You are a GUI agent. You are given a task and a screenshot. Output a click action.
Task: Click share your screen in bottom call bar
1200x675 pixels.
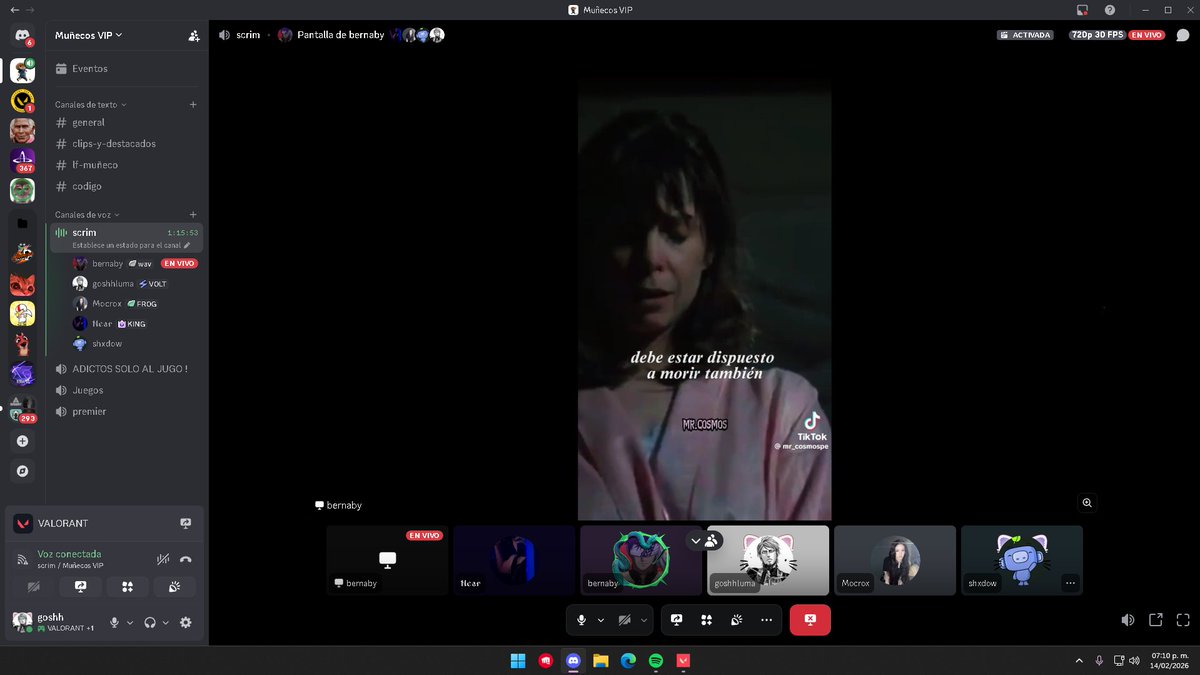(676, 620)
